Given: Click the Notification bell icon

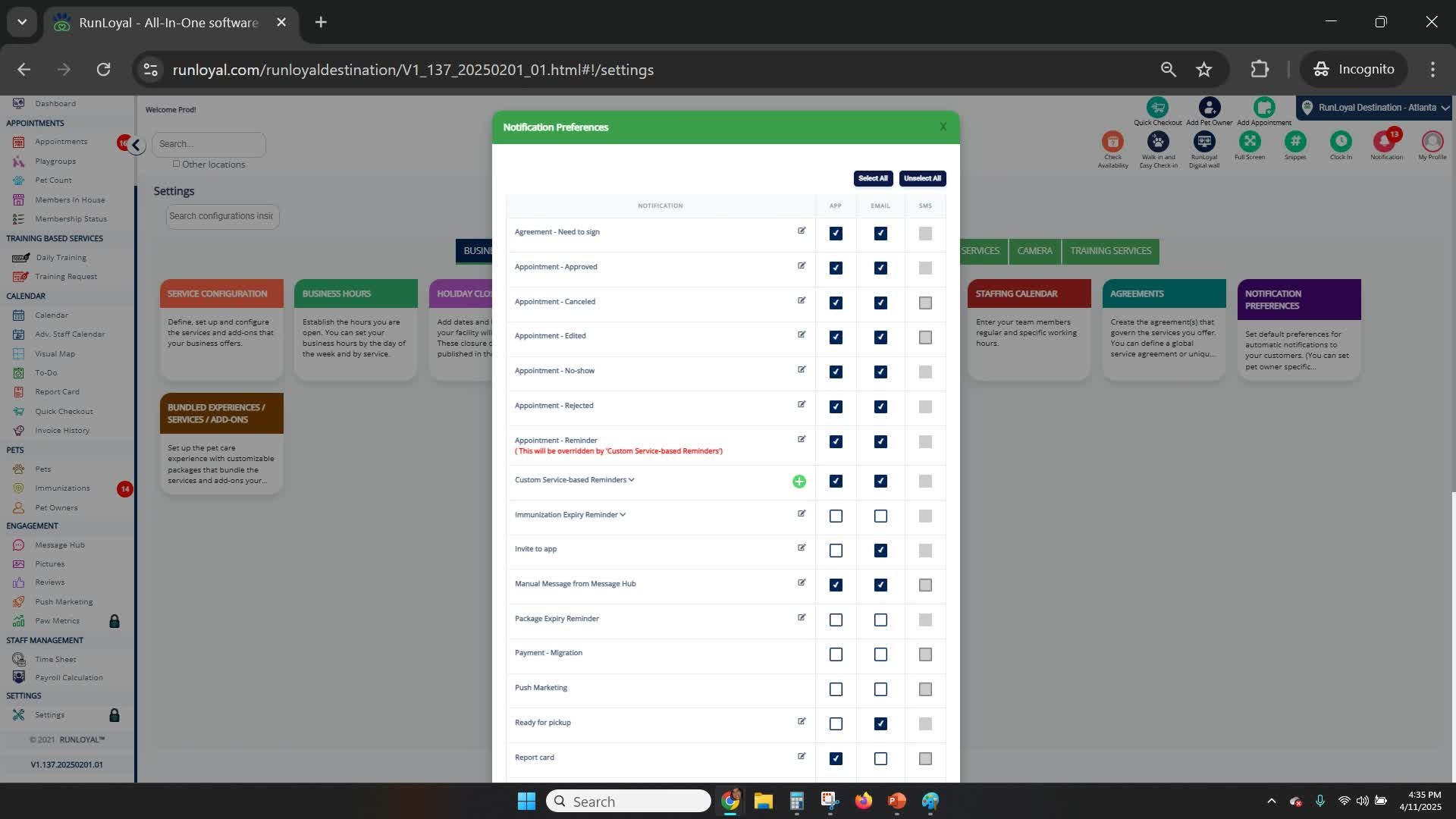Looking at the screenshot, I should pos(1385,141).
